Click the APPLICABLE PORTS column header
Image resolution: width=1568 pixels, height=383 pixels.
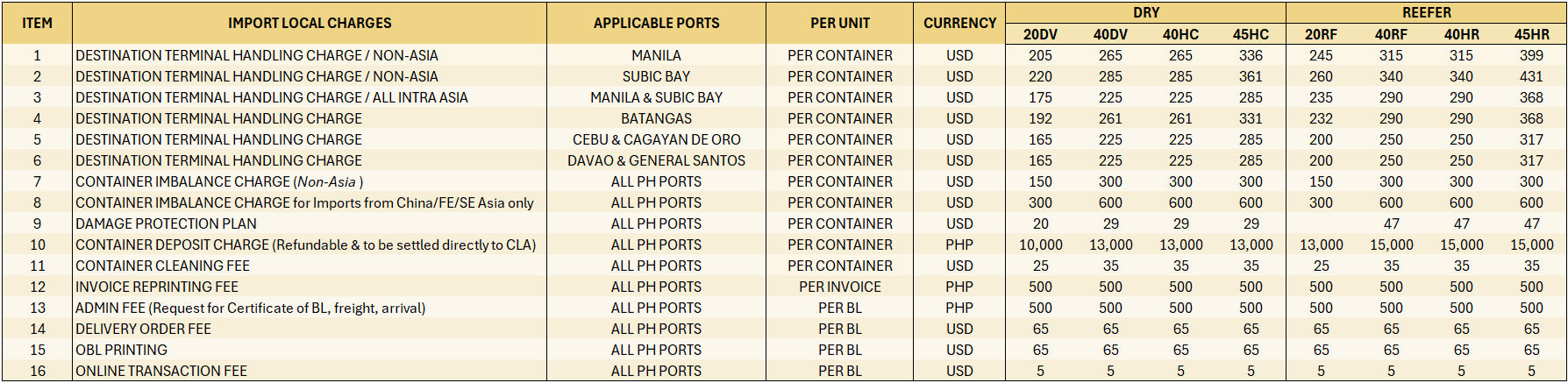(656, 24)
